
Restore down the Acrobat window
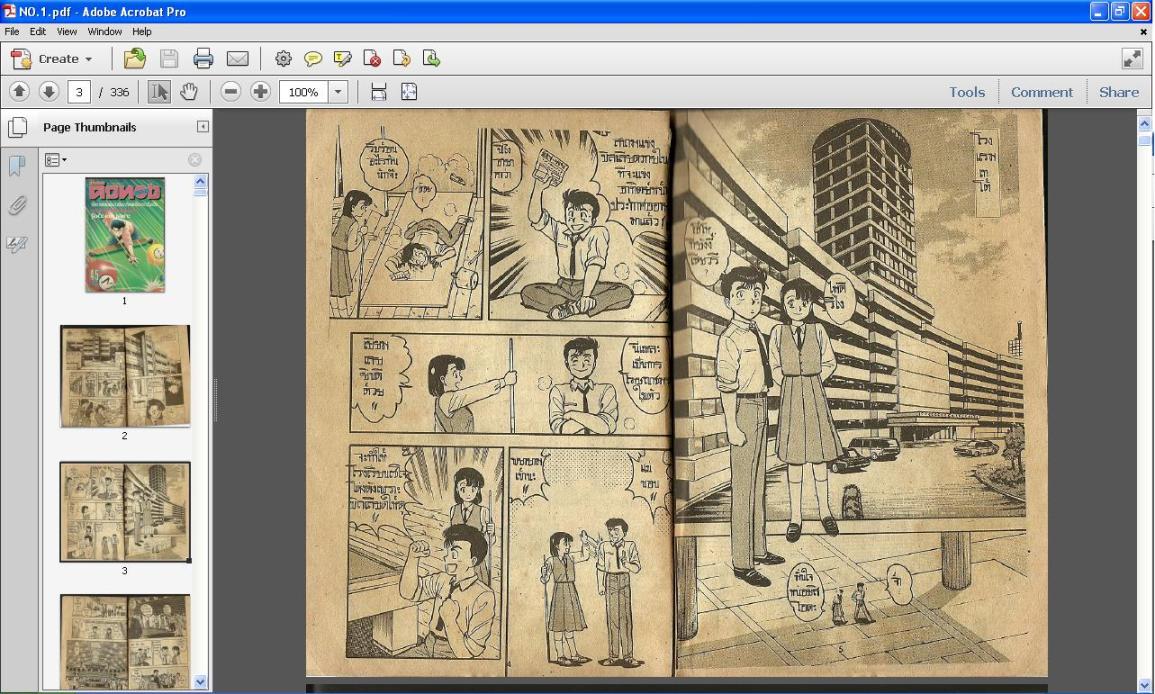(1120, 11)
